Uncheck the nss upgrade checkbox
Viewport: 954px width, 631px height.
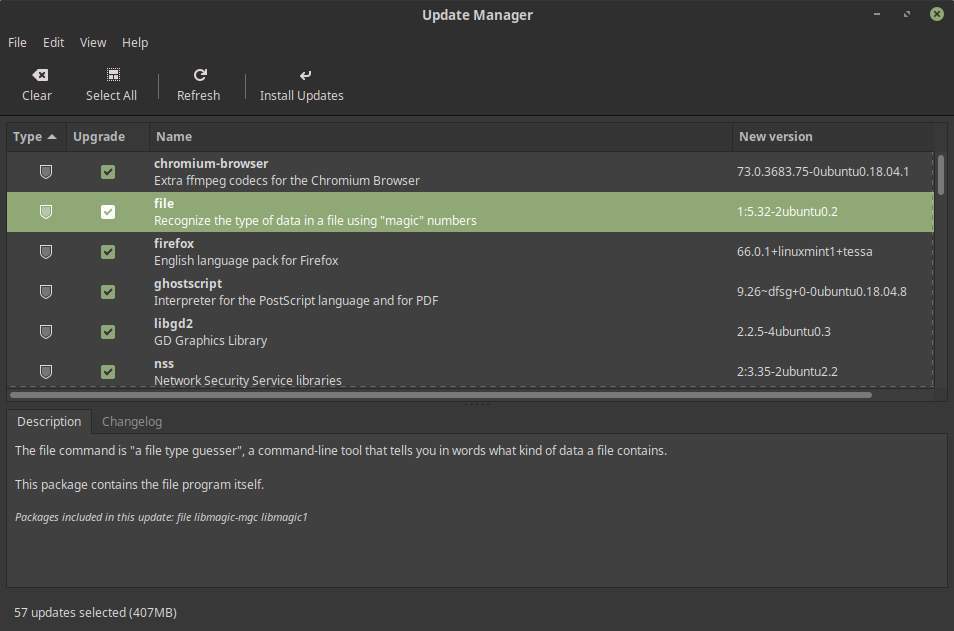click(x=108, y=372)
